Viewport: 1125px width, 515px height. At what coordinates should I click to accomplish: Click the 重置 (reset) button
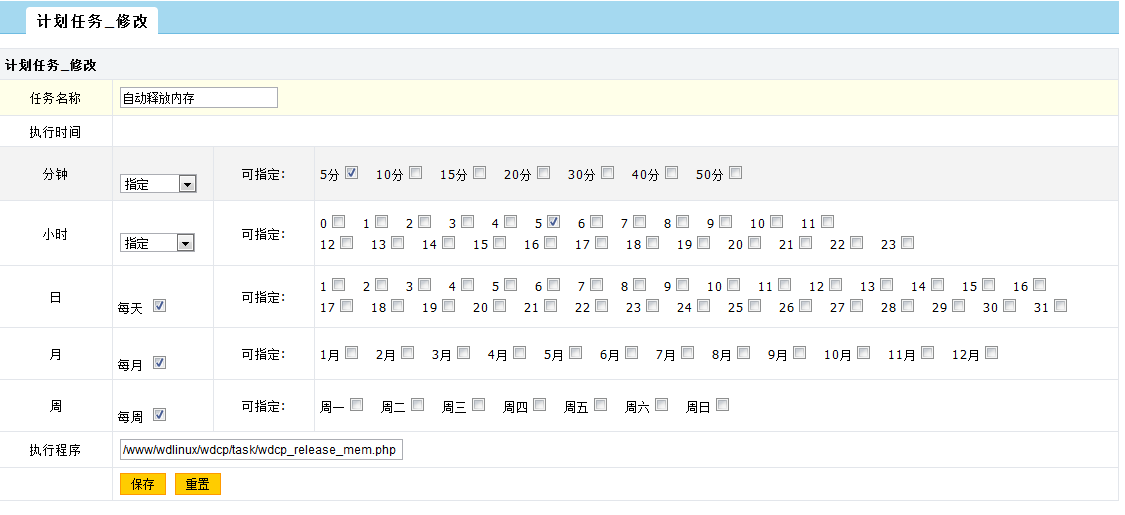pyautogui.click(x=197, y=484)
